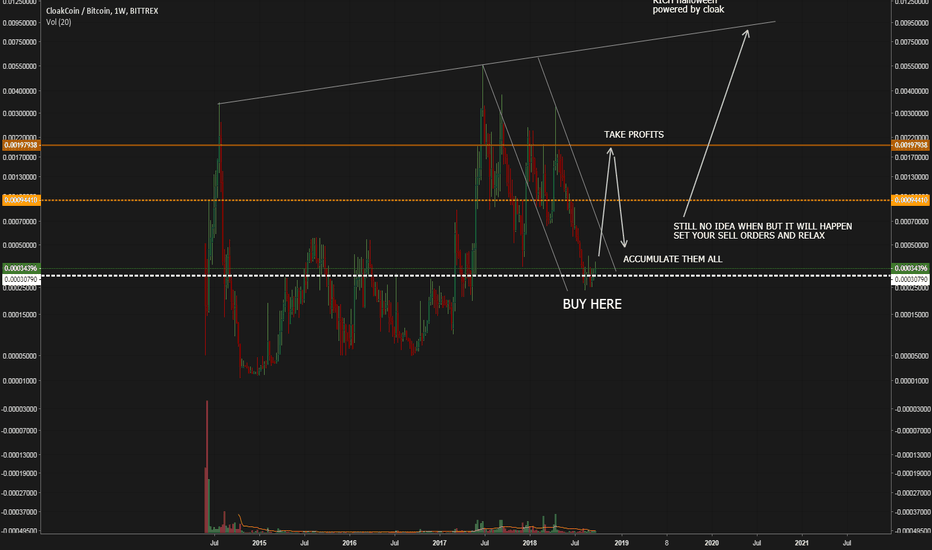Click 0.00050000 on the right price axis
The width and height of the screenshot is (932, 550).
[x=911, y=246]
